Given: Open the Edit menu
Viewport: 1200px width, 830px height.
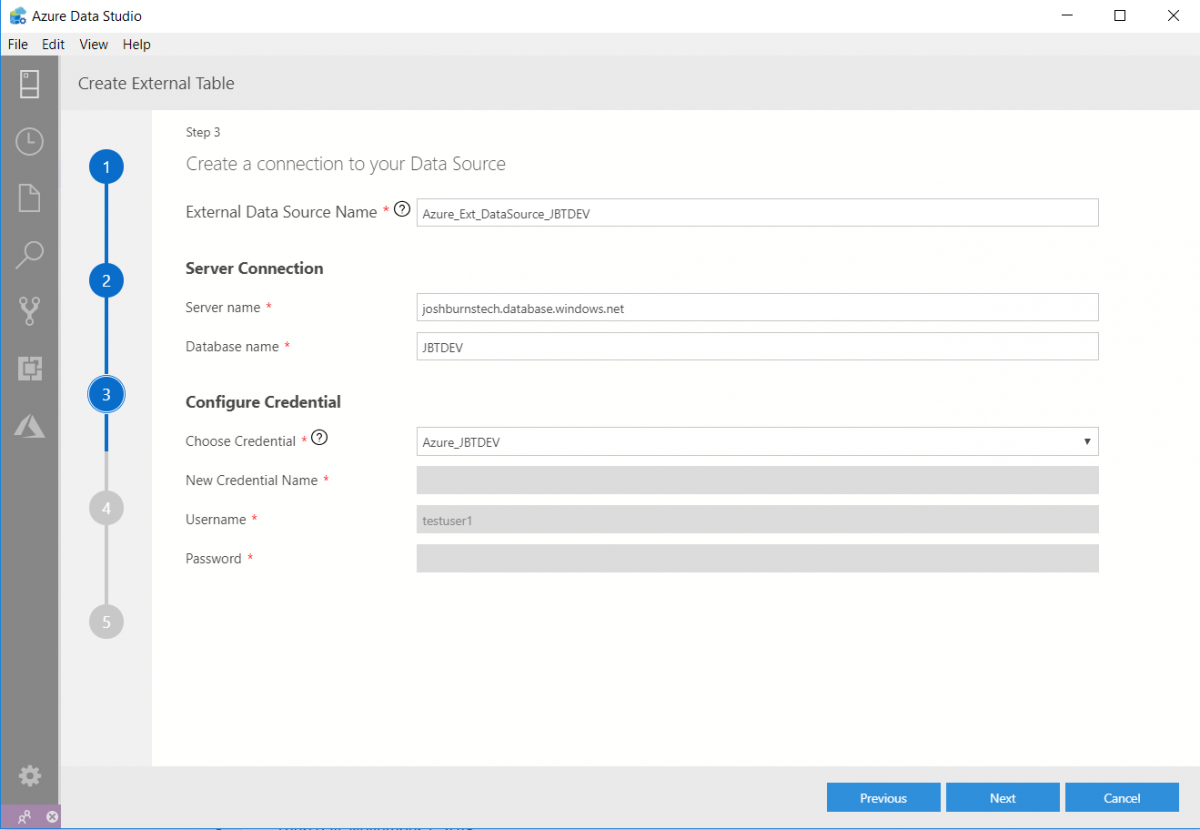Looking at the screenshot, I should pos(53,44).
